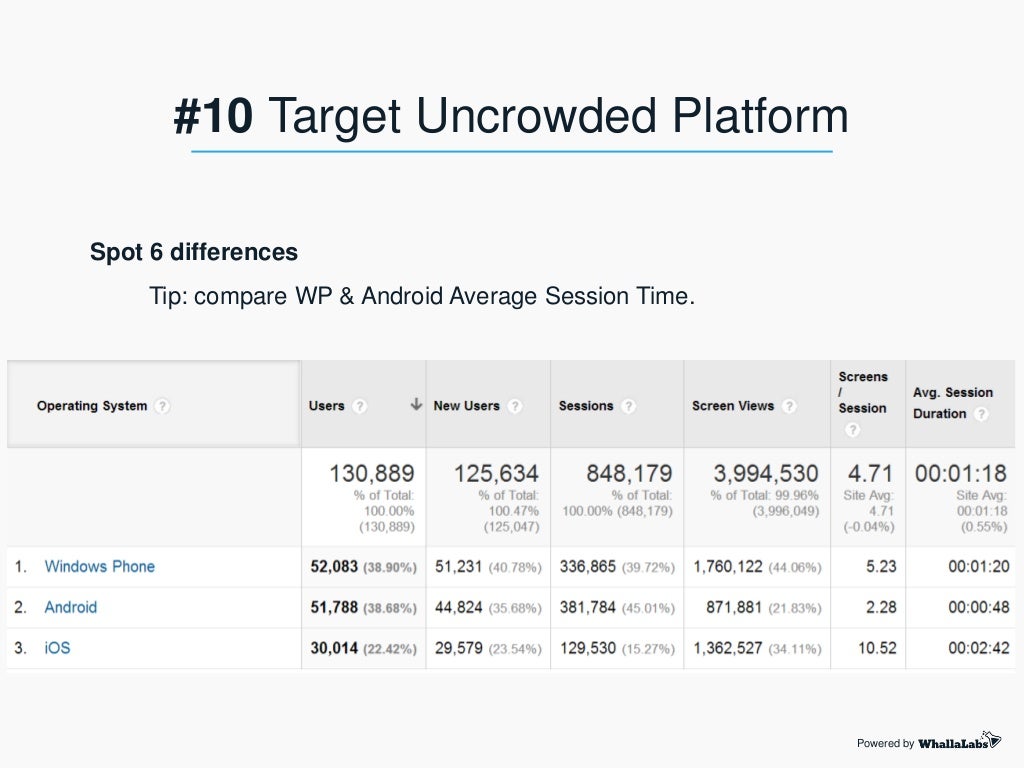Sort by Screen Views column header

[x=733, y=406]
